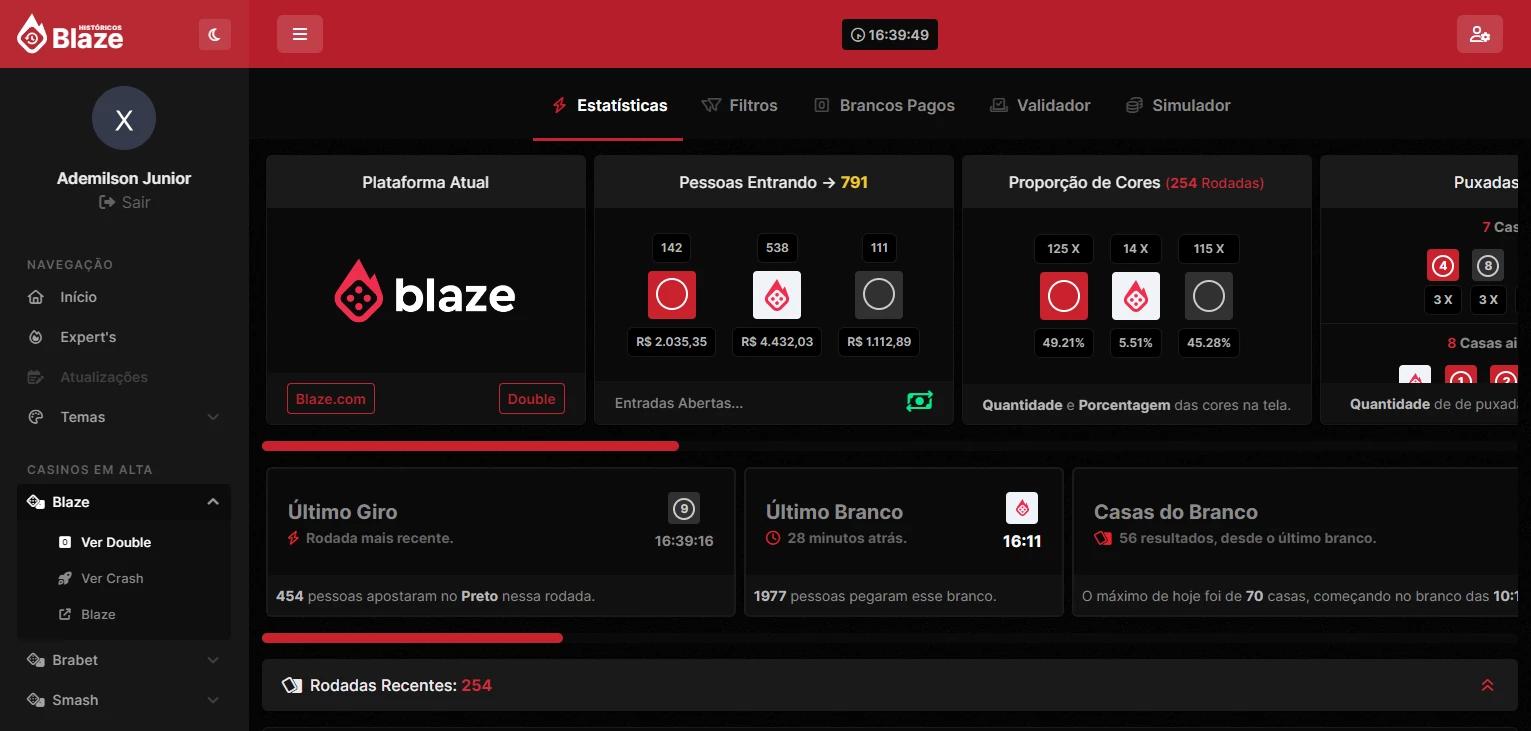
Task: Click the Ademilson Junior username
Action: 124,178
